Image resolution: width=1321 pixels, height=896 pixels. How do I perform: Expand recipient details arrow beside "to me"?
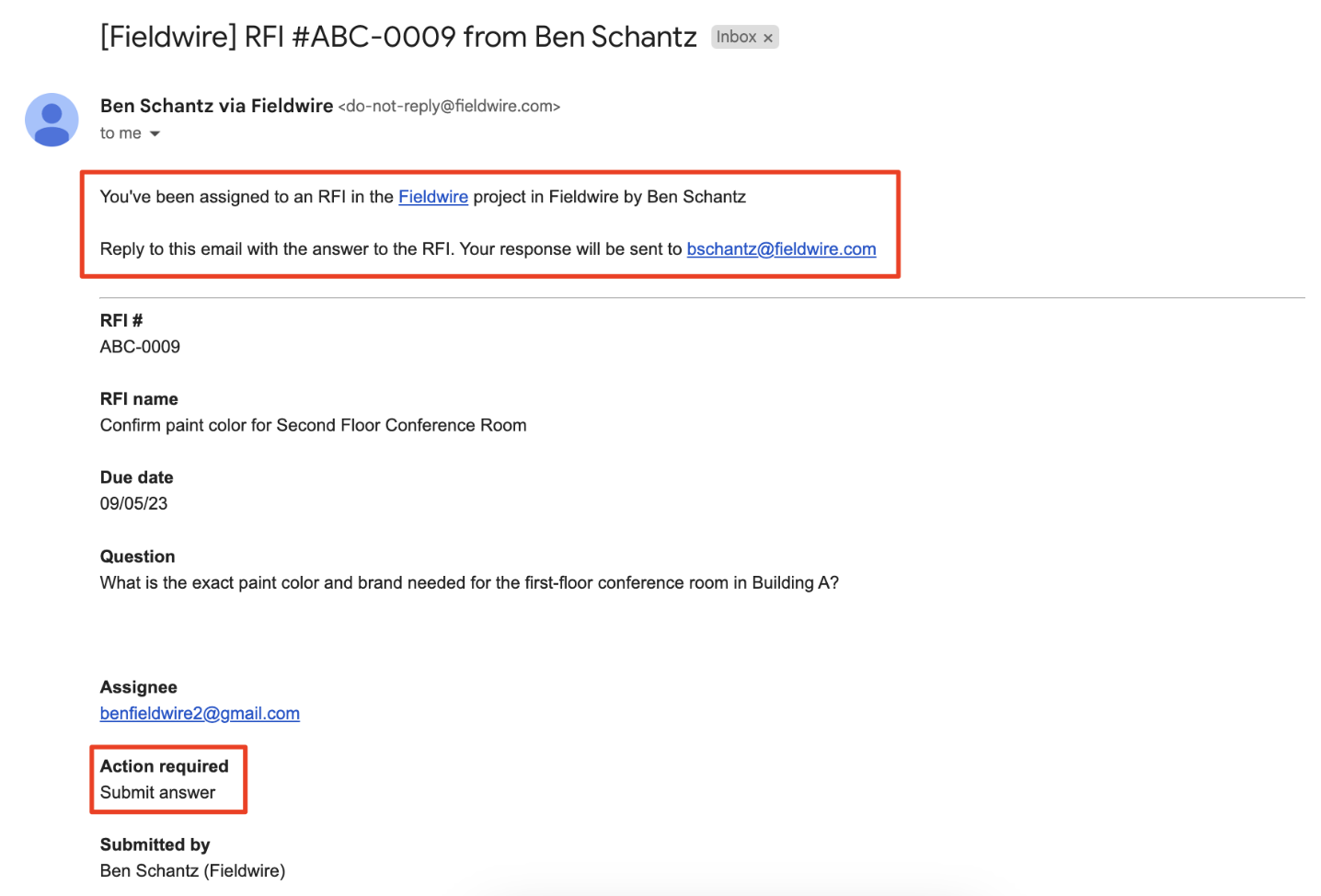pyautogui.click(x=155, y=134)
